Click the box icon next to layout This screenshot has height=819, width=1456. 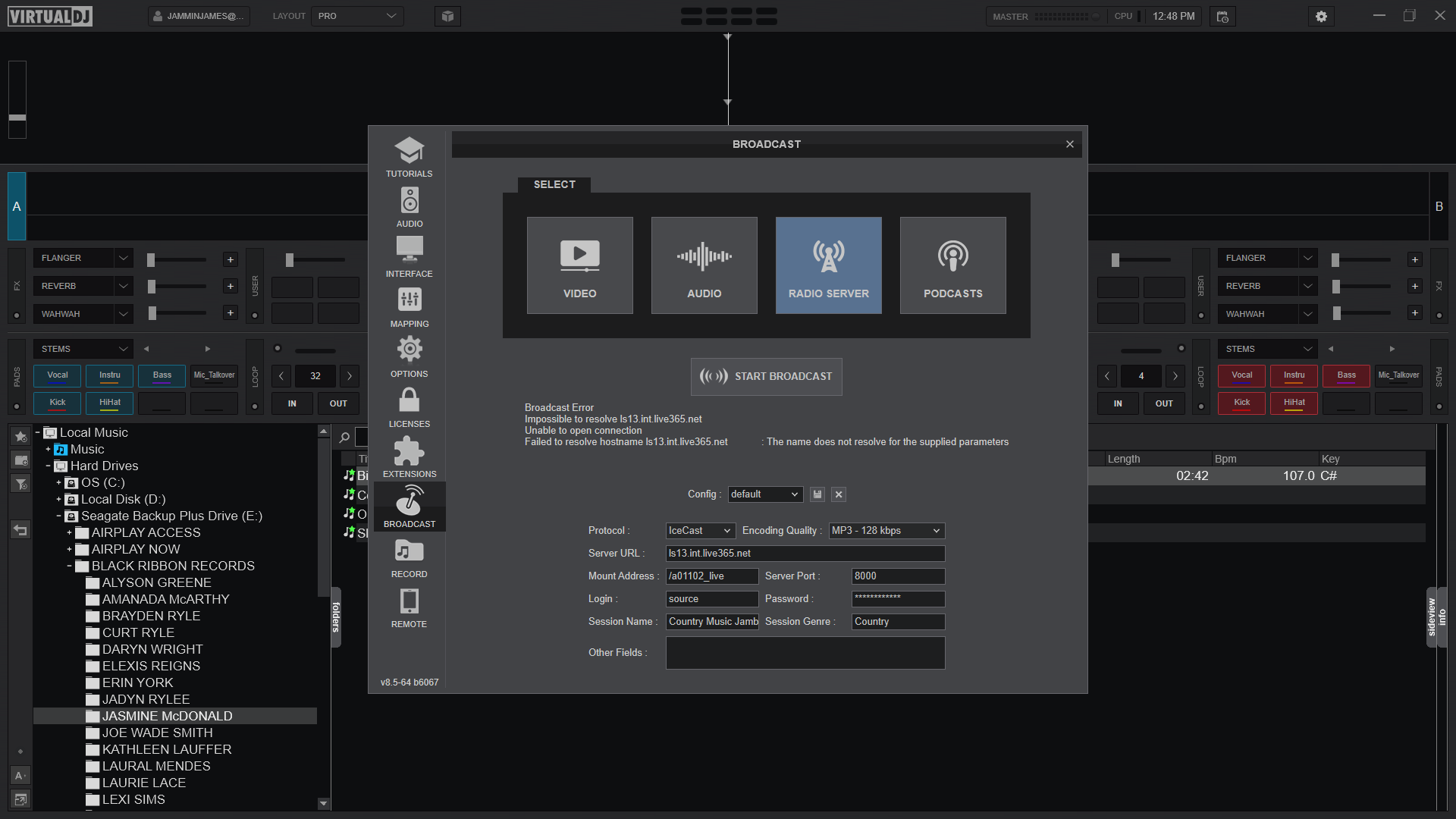[x=447, y=16]
